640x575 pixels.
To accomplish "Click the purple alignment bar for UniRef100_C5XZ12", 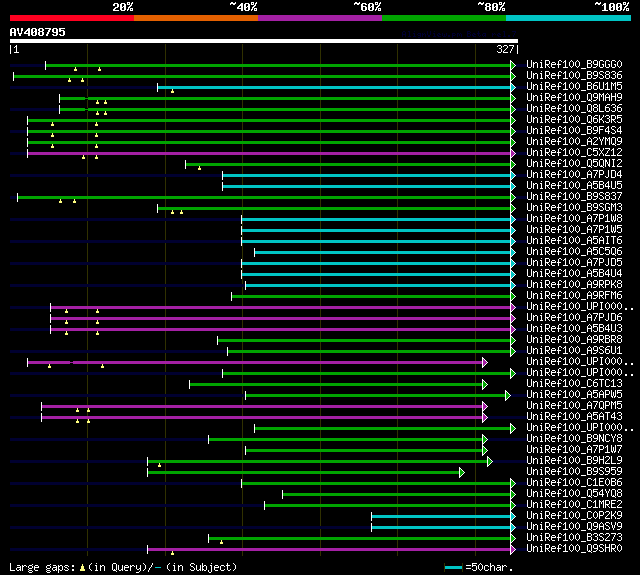I will (269, 153).
